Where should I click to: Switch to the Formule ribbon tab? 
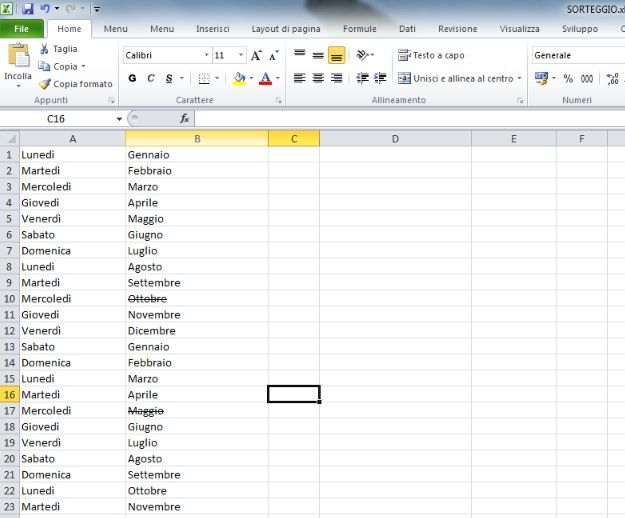[x=360, y=29]
